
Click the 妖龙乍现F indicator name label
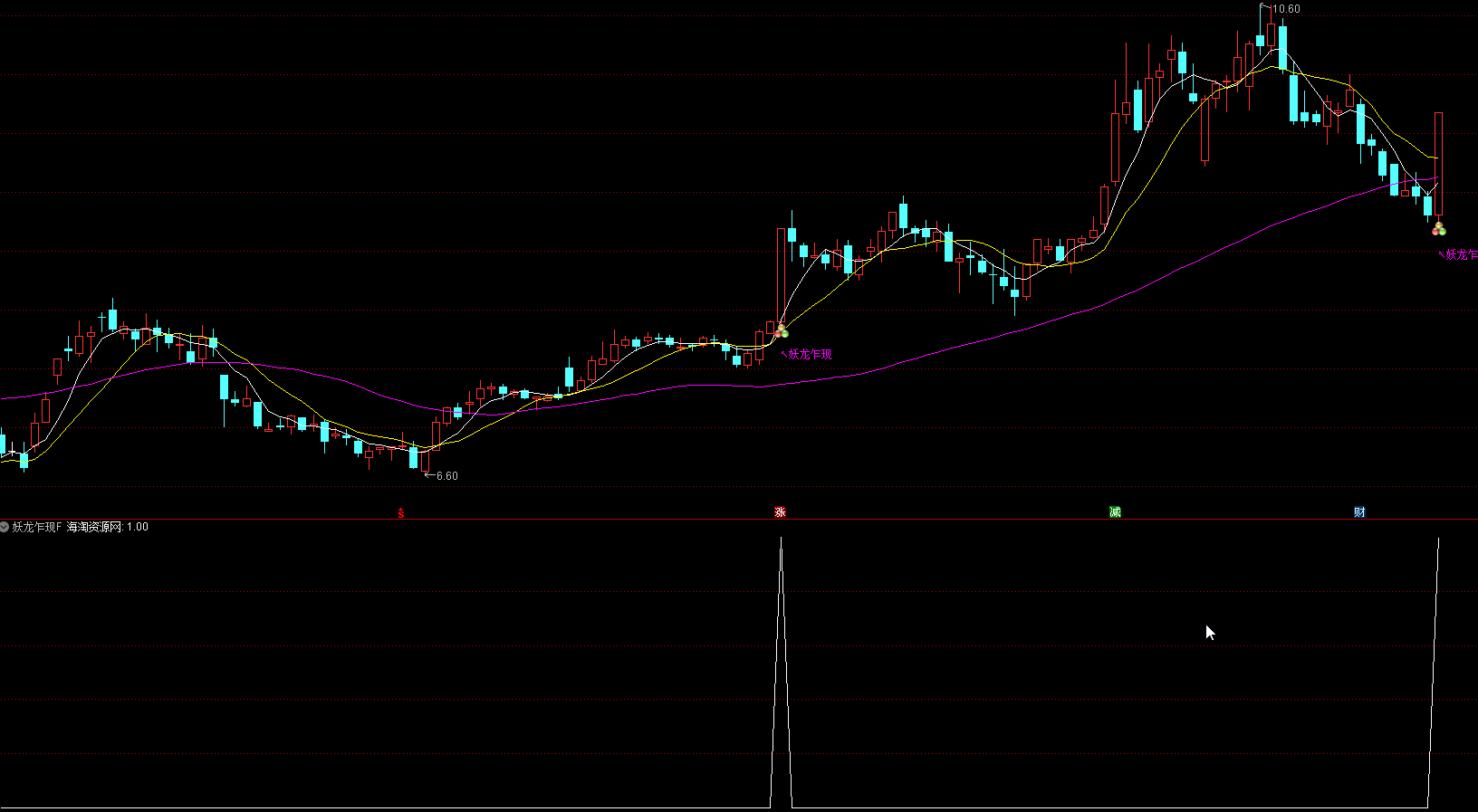click(x=37, y=527)
